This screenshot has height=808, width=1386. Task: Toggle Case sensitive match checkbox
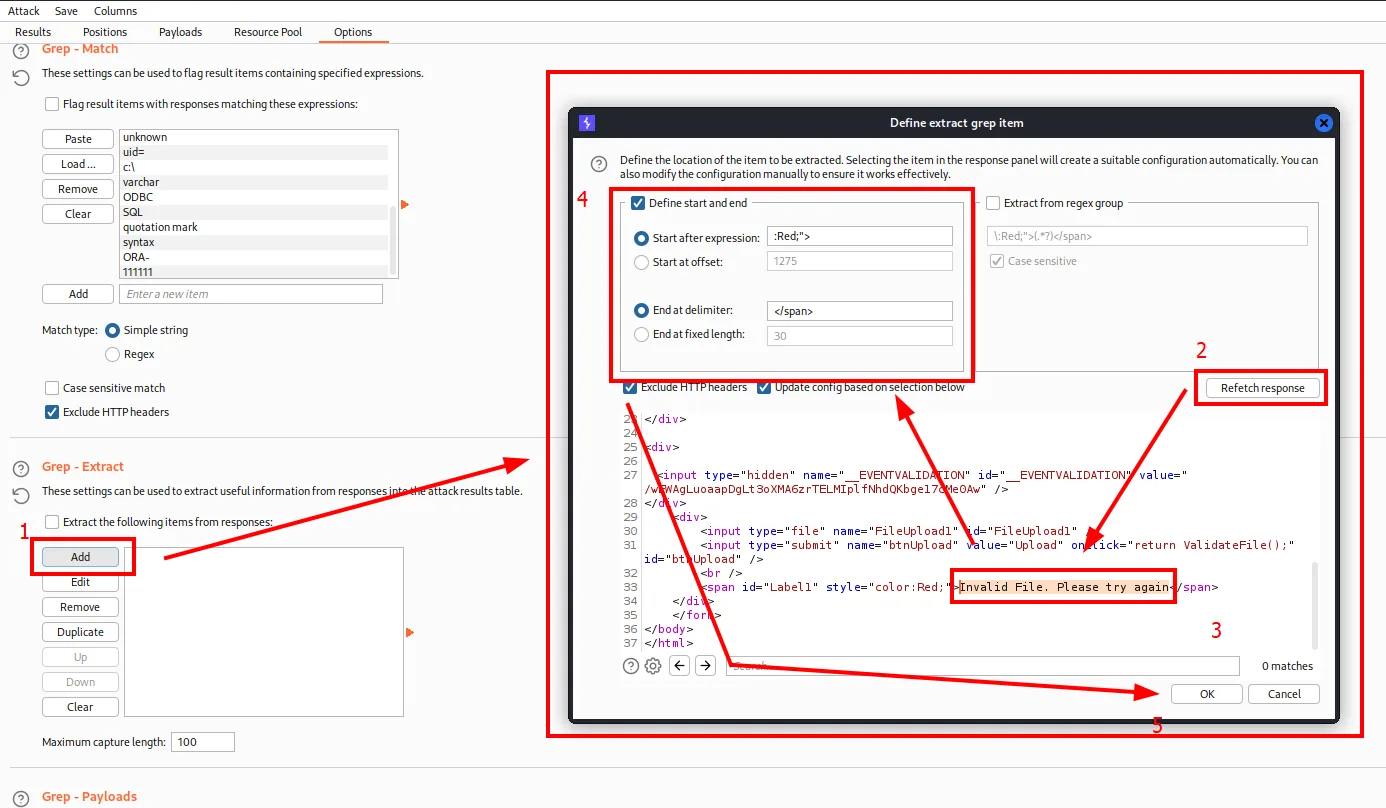(52, 388)
